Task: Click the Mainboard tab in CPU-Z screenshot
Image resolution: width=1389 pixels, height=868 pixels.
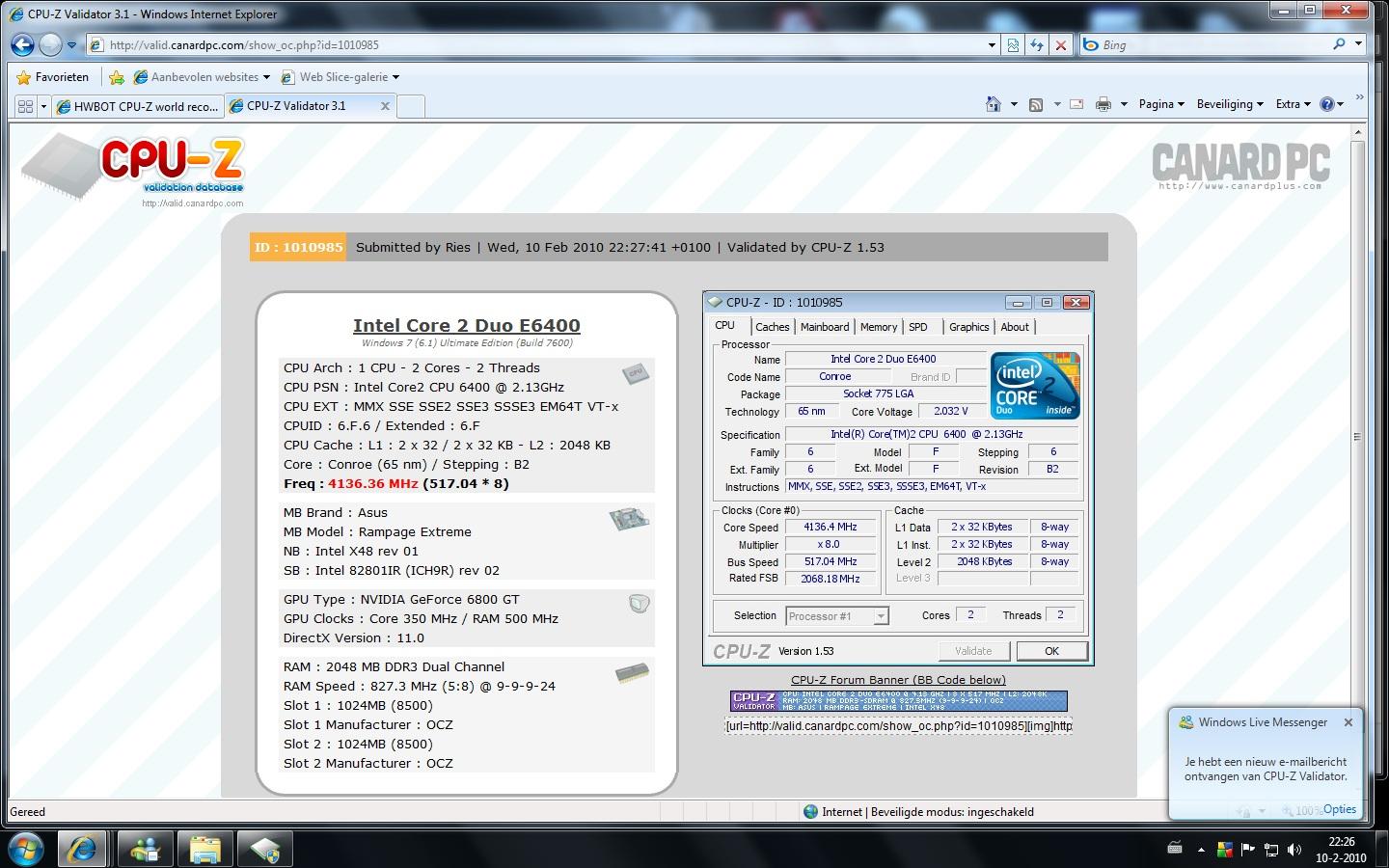Action: [825, 327]
